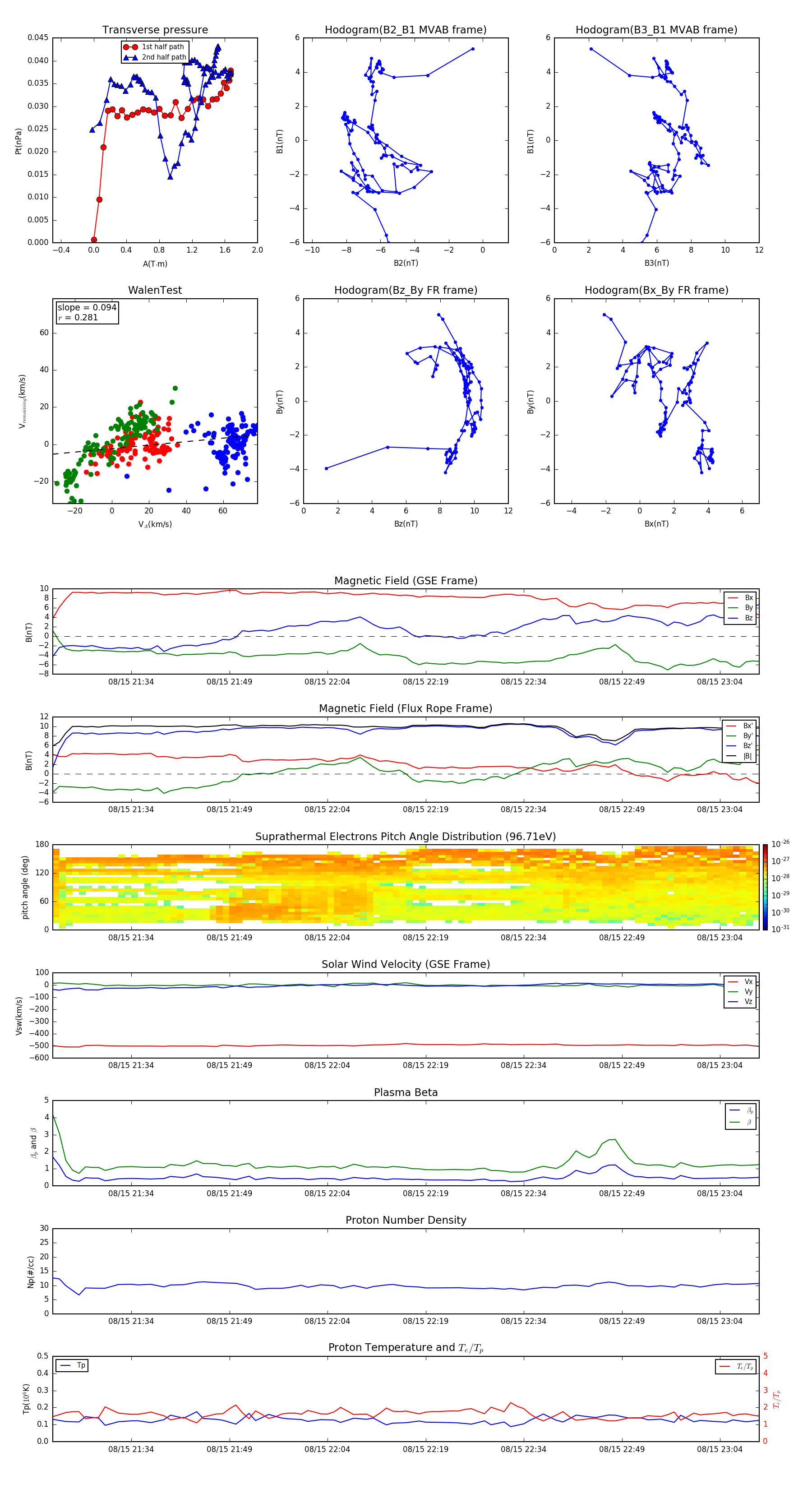812x1489 pixels.
Task: Click '08/15 21:49' tick under Proton Density panel
Action: coord(230,1321)
